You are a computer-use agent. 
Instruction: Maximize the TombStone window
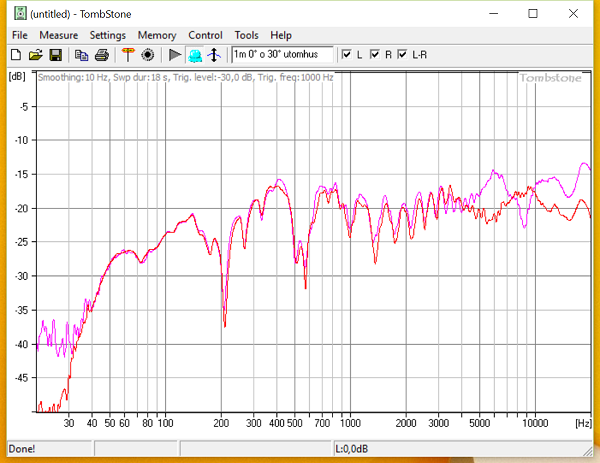(533, 14)
